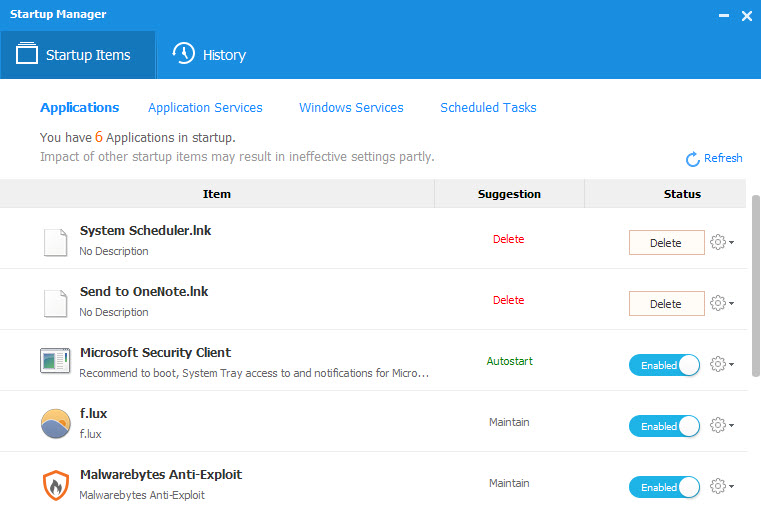This screenshot has width=761, height=512.
Task: Sort by the Item column header
Action: (217, 194)
